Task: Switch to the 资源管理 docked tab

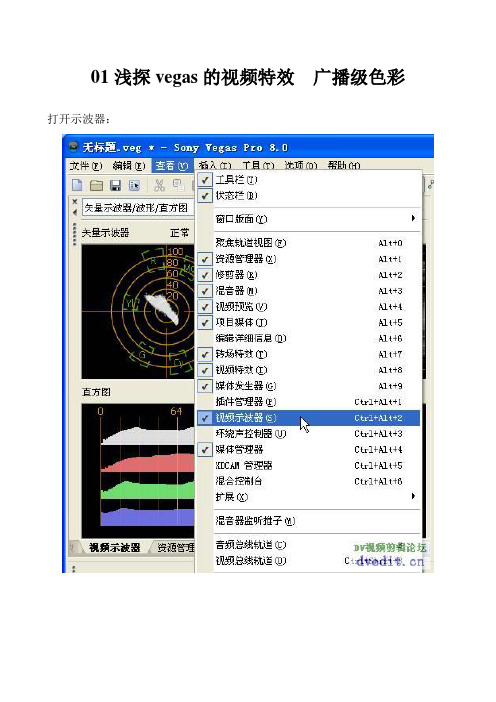Action: pyautogui.click(x=175, y=547)
